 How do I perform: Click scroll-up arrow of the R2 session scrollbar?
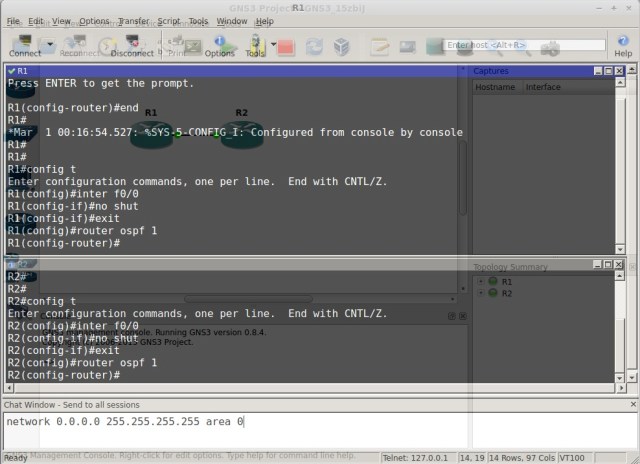click(x=620, y=276)
